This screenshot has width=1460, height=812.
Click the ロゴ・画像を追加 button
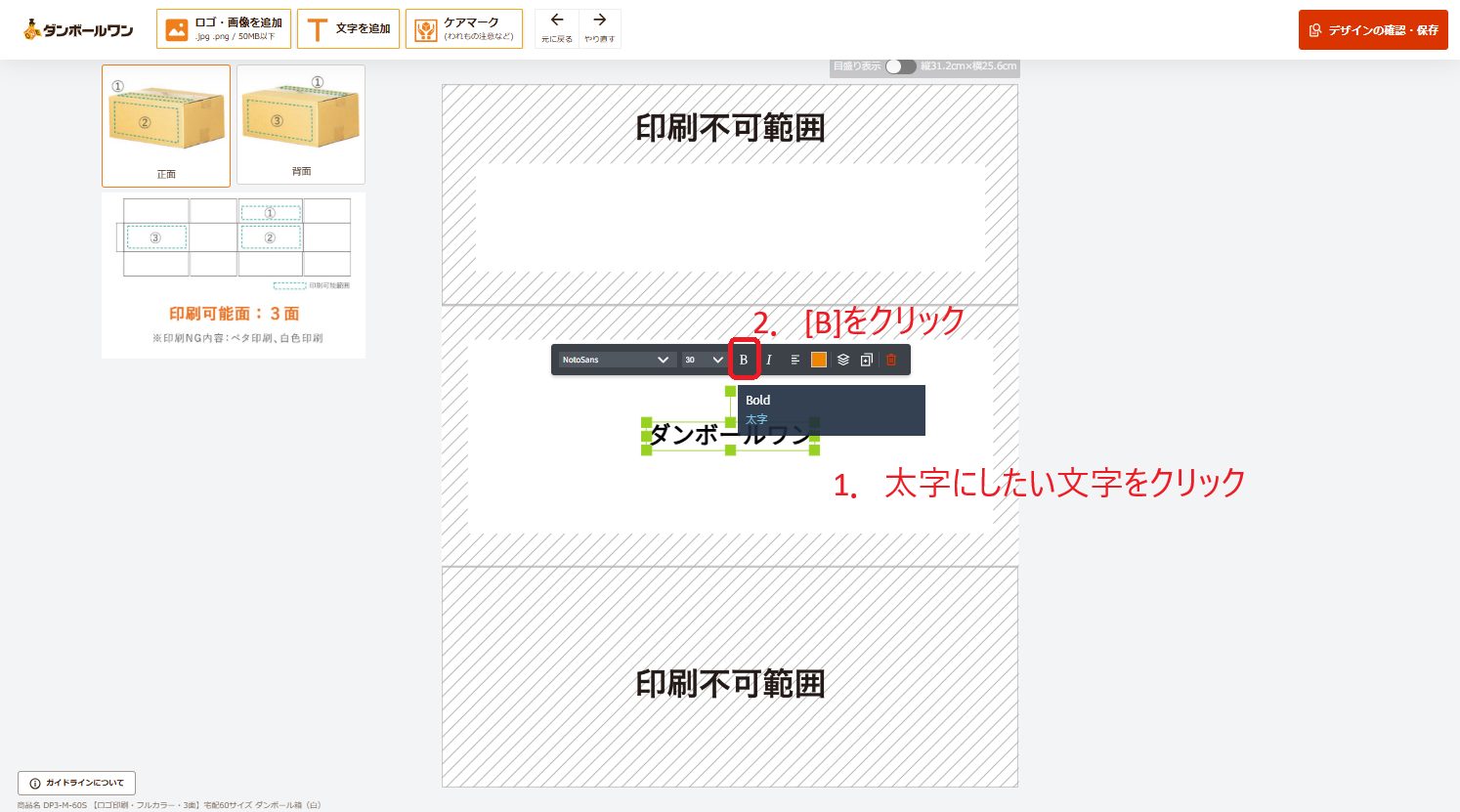point(224,29)
